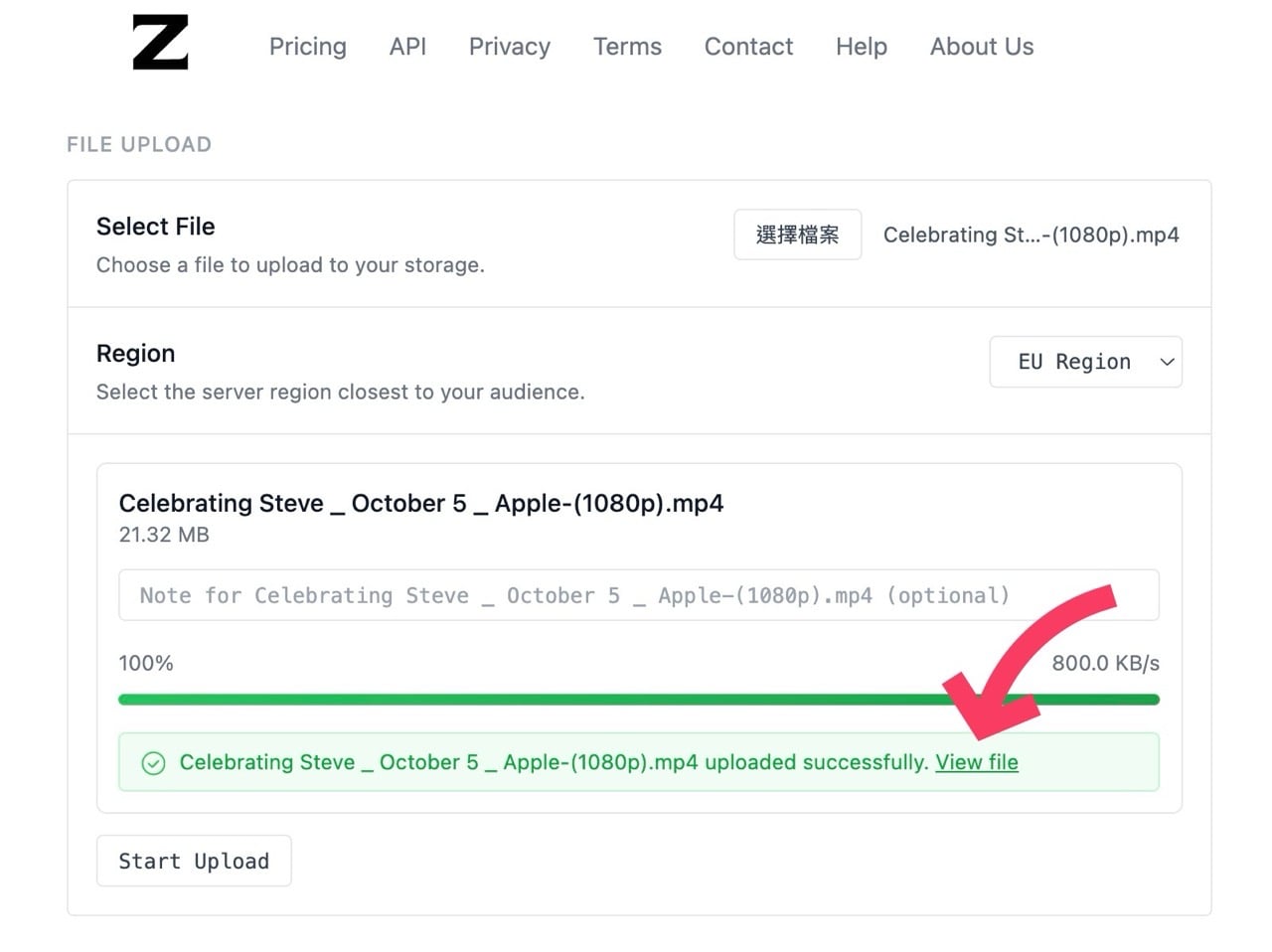This screenshot has height=952, width=1272.
Task: Click the Z logo to go home
Action: click(160, 43)
